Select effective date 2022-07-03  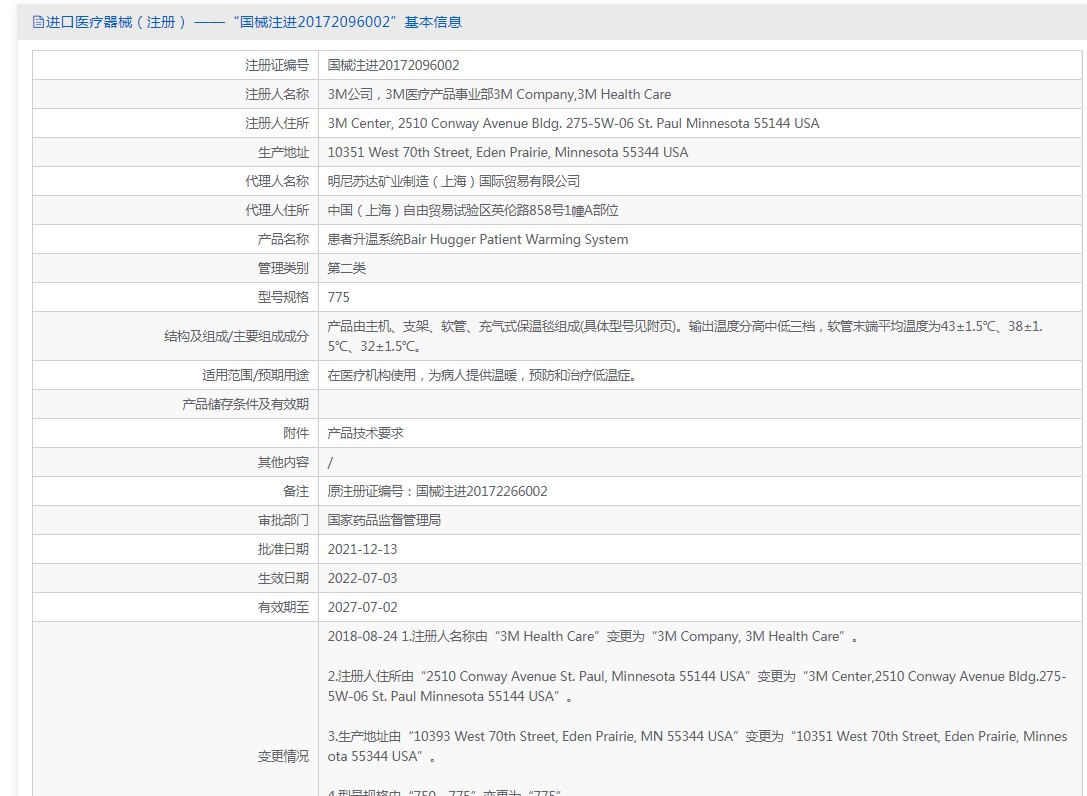(363, 578)
